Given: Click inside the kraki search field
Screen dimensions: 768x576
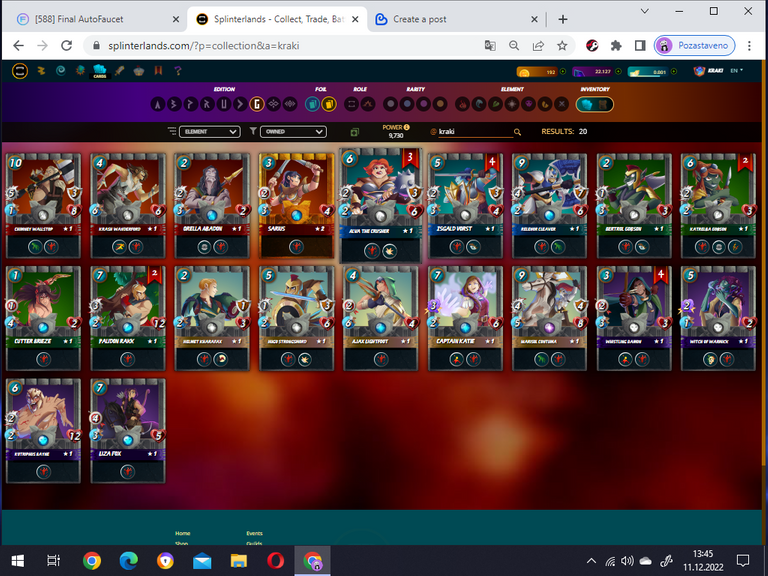Looking at the screenshot, I should click(x=475, y=131).
